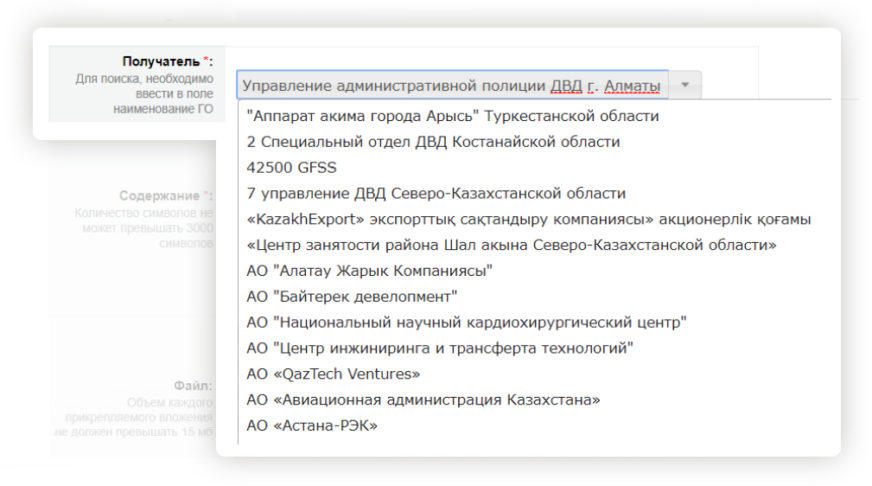
Task: Choose Центр занятости района Шал акына
Action: (x=511, y=245)
